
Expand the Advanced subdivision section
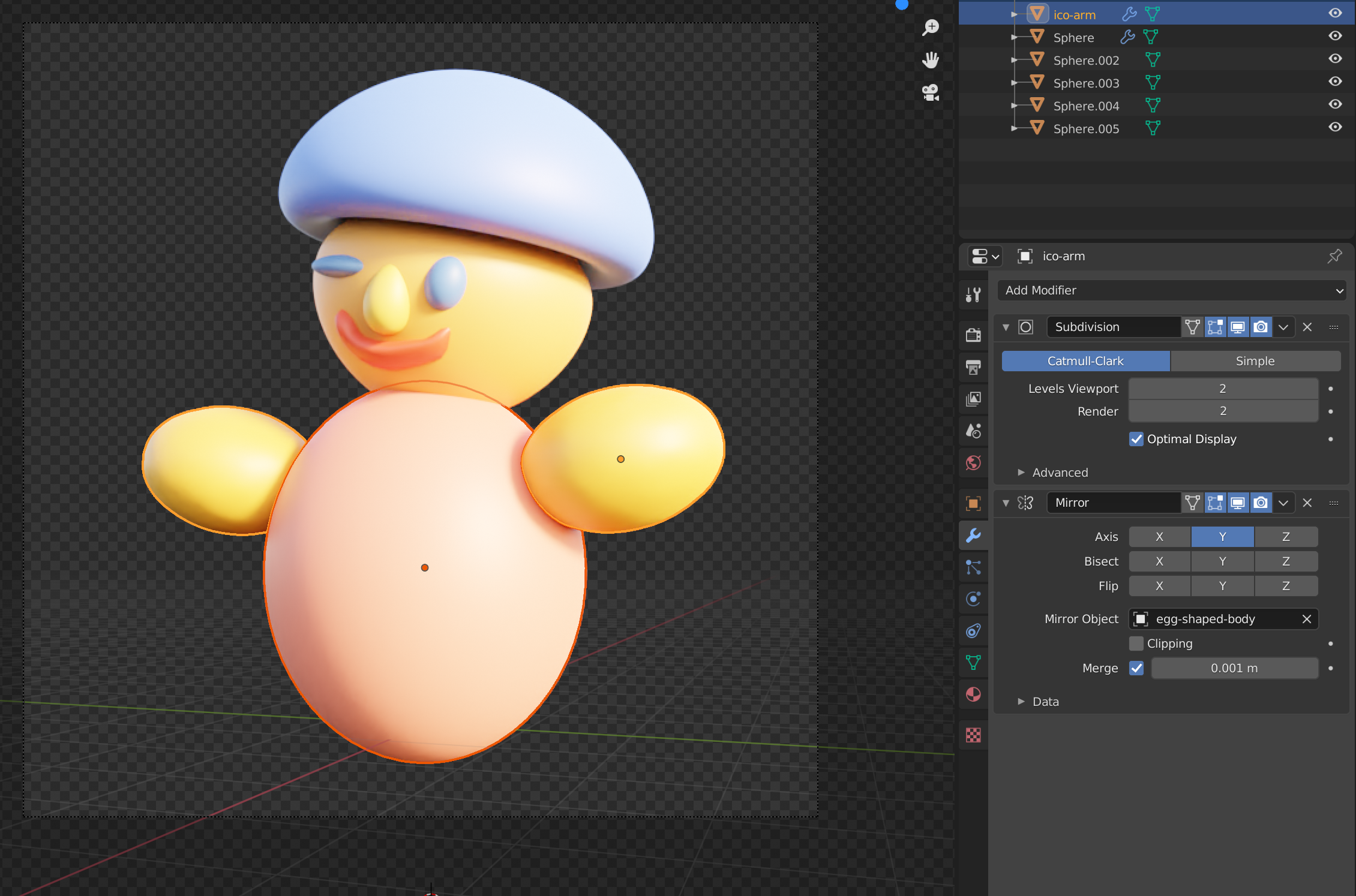point(1060,473)
